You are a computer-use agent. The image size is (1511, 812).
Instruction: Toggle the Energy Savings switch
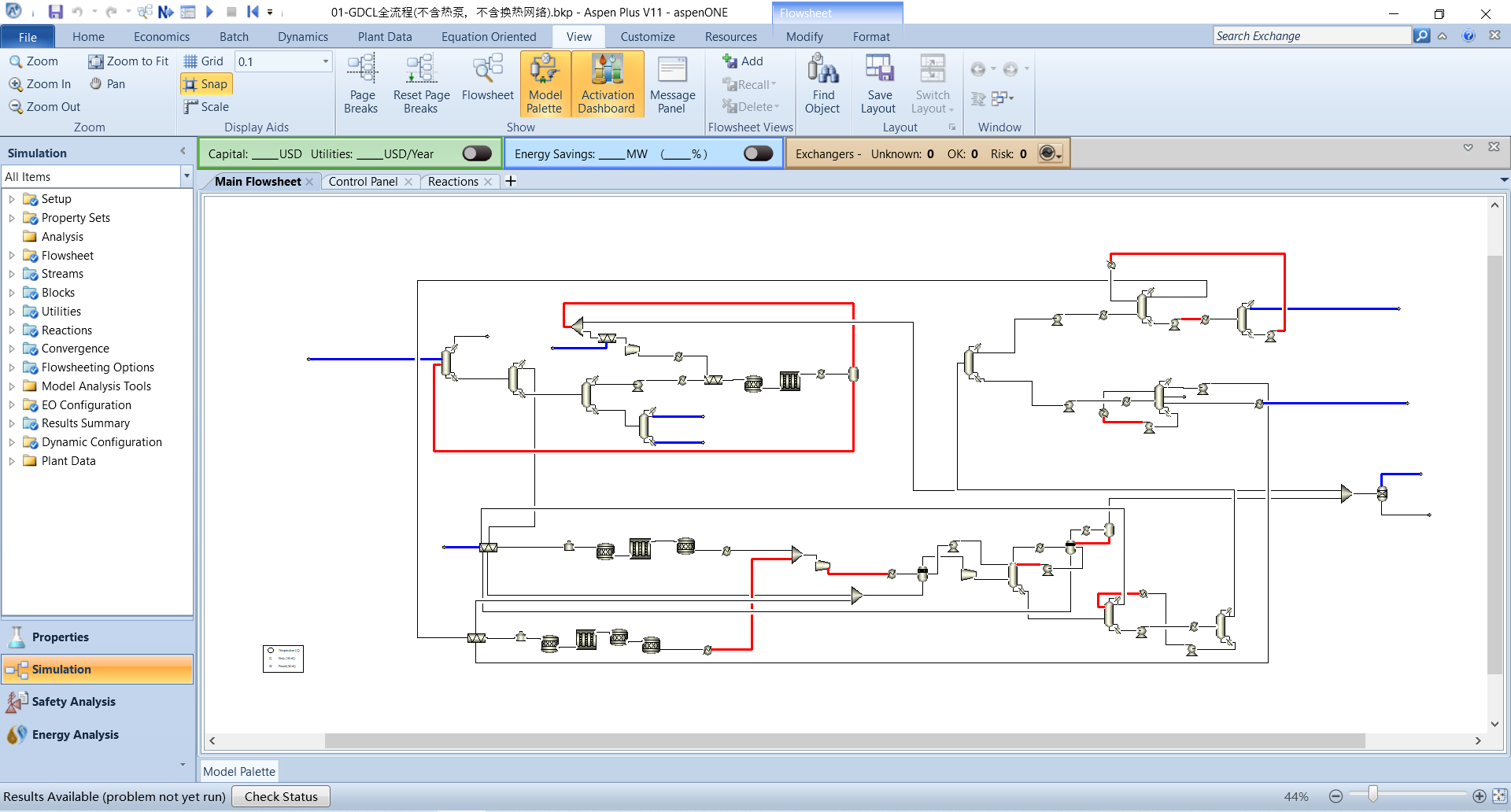coord(759,153)
